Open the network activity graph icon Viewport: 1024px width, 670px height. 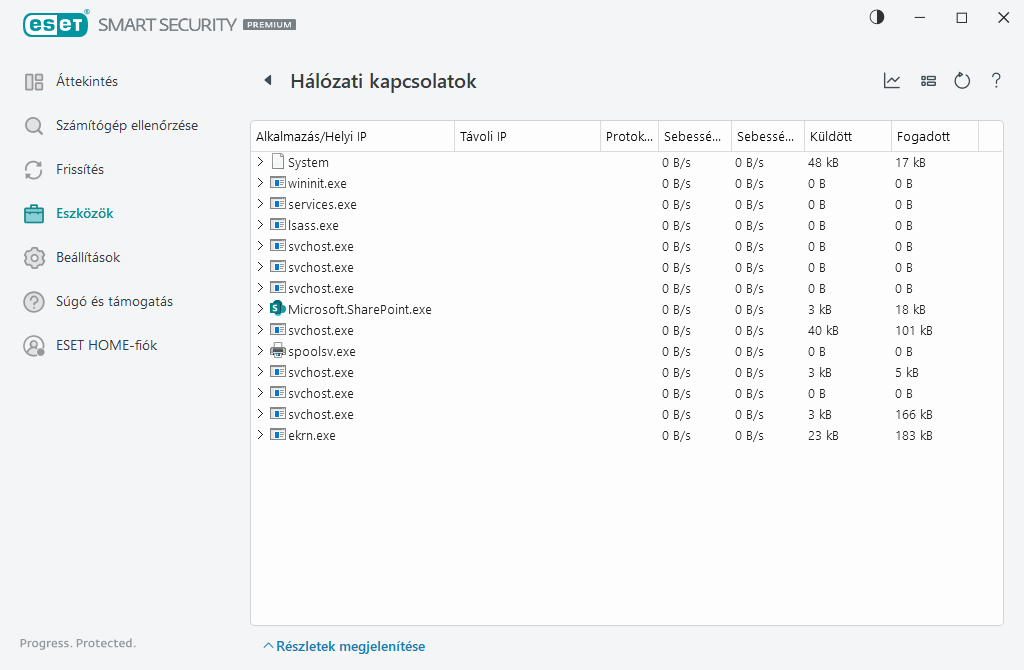[x=891, y=81]
